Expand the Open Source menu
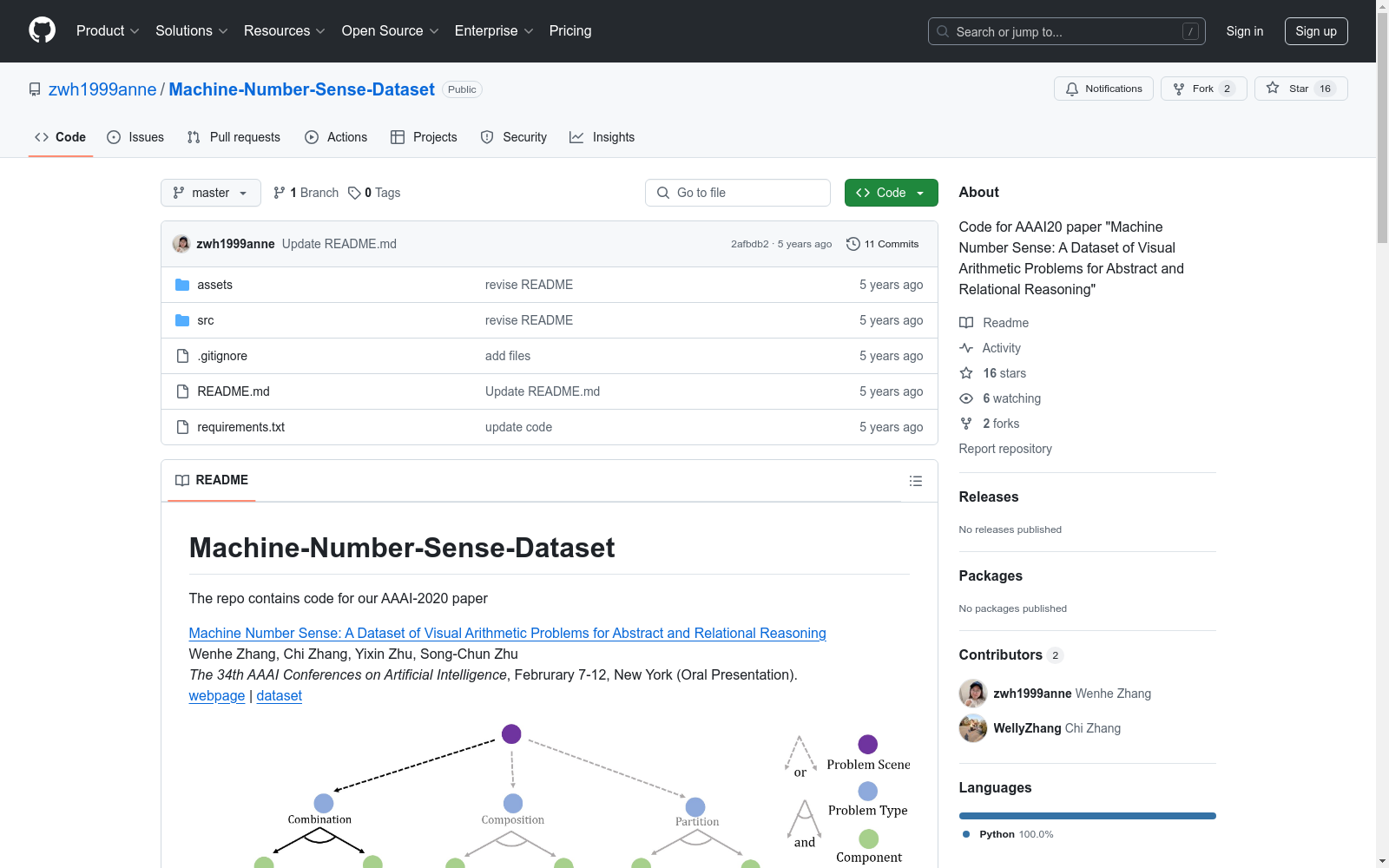Viewport: 1389px width, 868px height. [391, 31]
